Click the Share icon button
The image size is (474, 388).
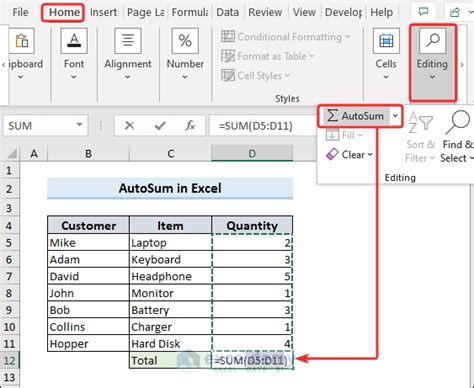[x=455, y=12]
